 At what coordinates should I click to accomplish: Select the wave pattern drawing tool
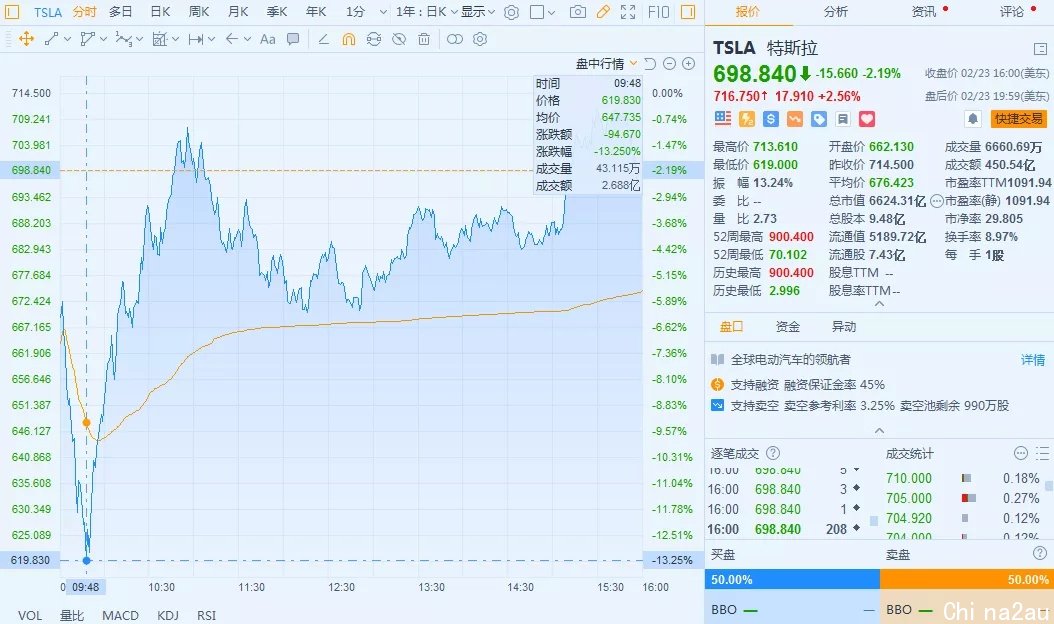point(123,40)
